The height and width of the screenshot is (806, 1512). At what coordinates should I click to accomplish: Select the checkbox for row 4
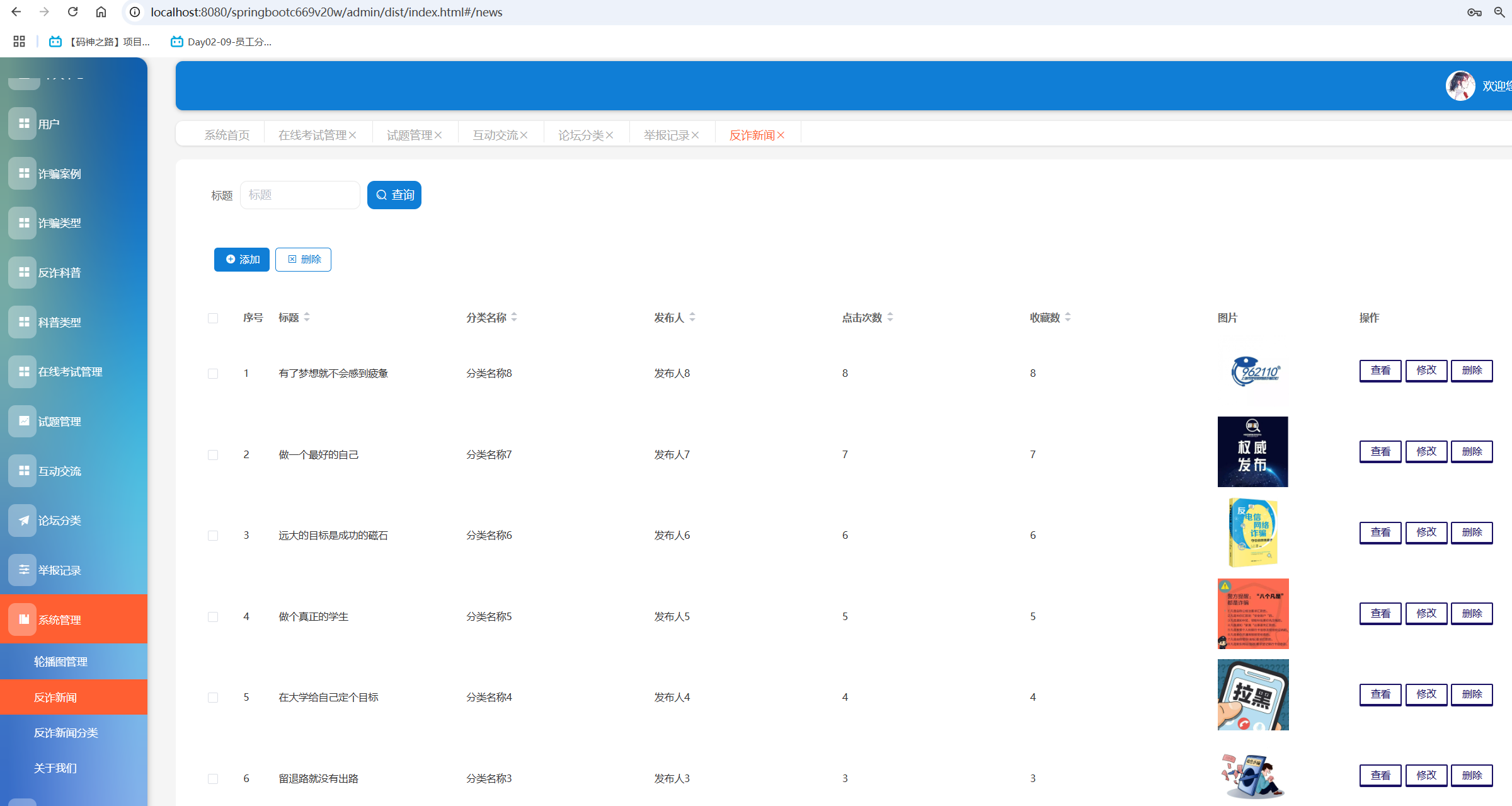213,617
